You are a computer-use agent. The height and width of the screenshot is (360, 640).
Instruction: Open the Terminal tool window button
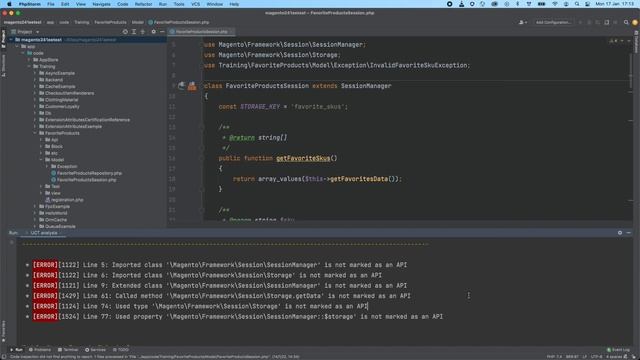68,350
